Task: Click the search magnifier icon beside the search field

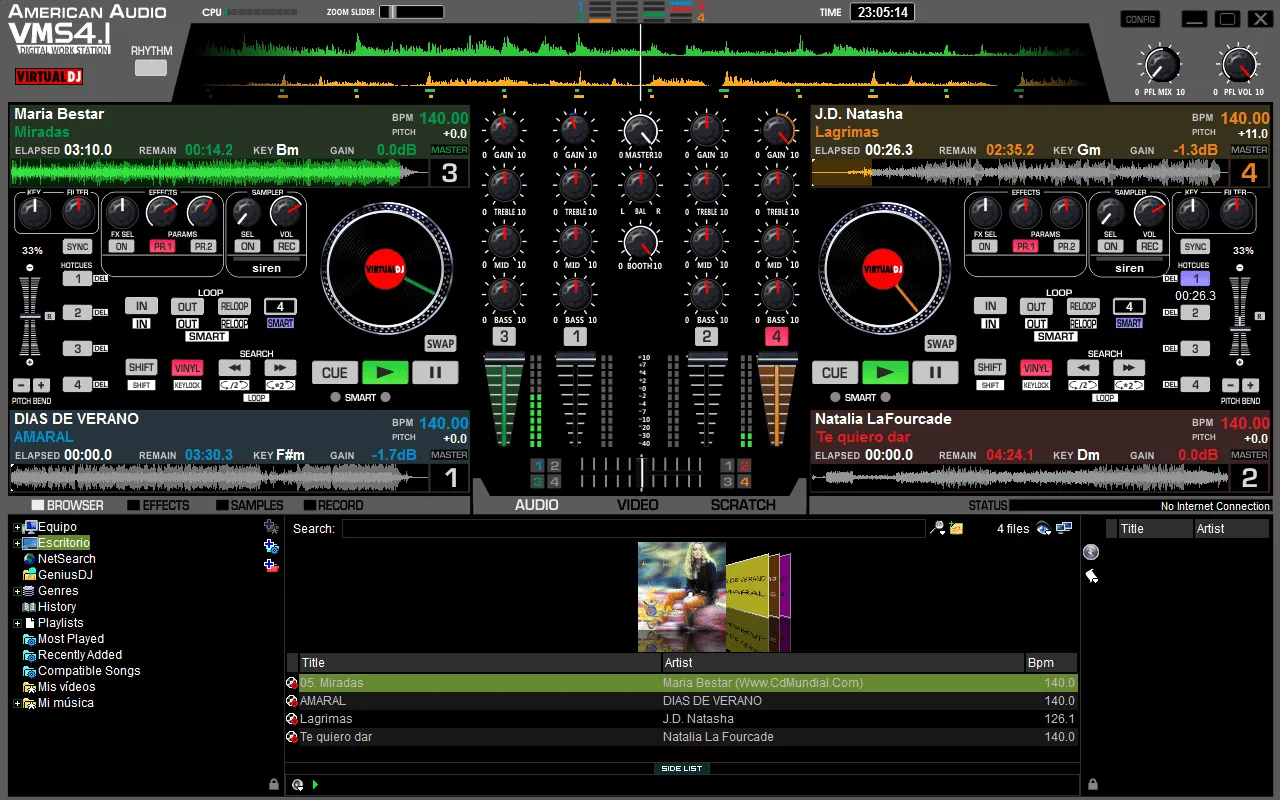Action: [x=936, y=527]
